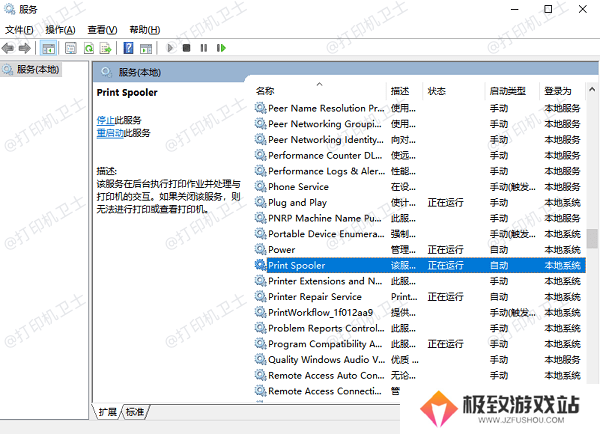Select the Power service name
This screenshot has height=434, width=600.
click(282, 250)
